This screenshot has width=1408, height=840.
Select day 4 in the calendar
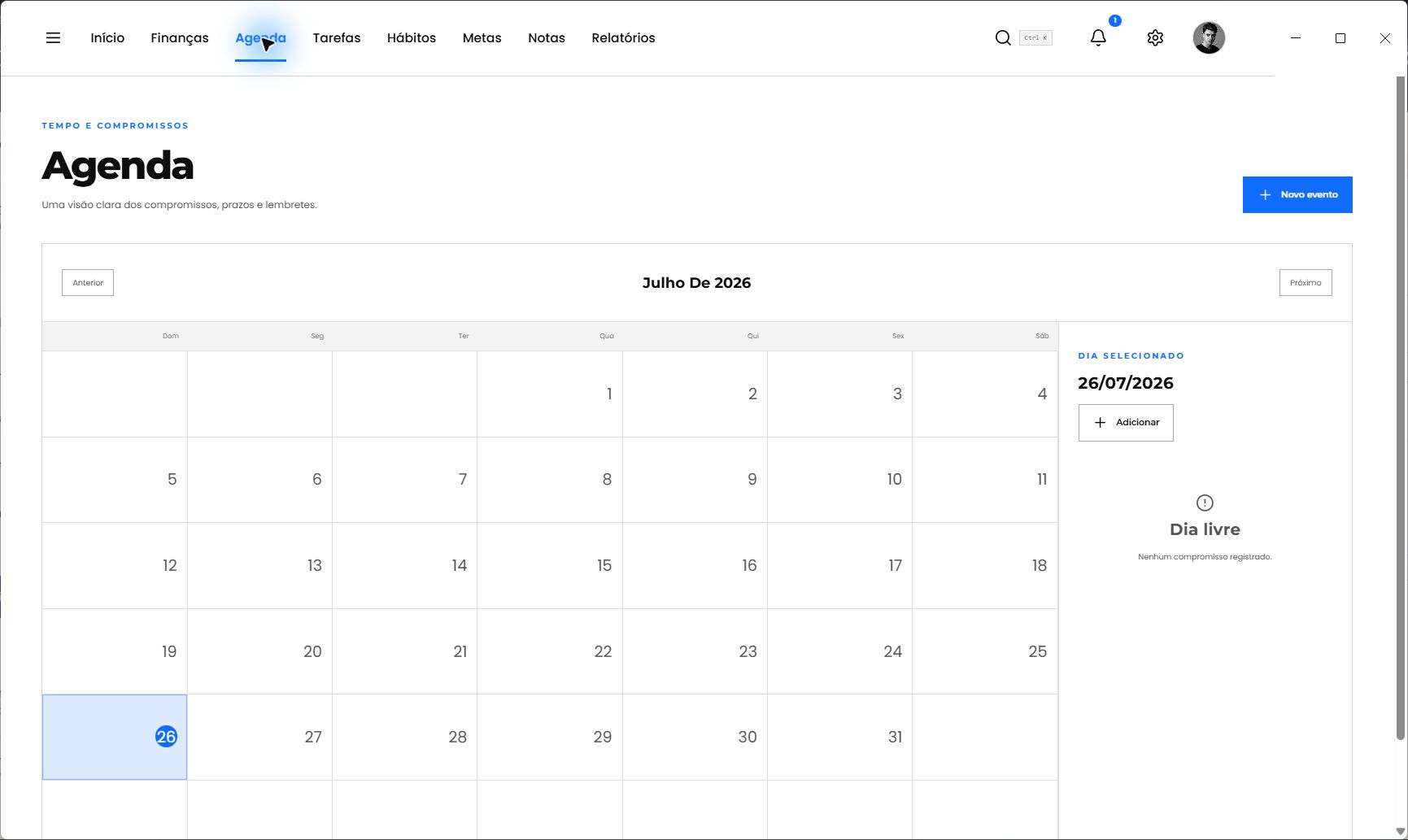click(985, 394)
